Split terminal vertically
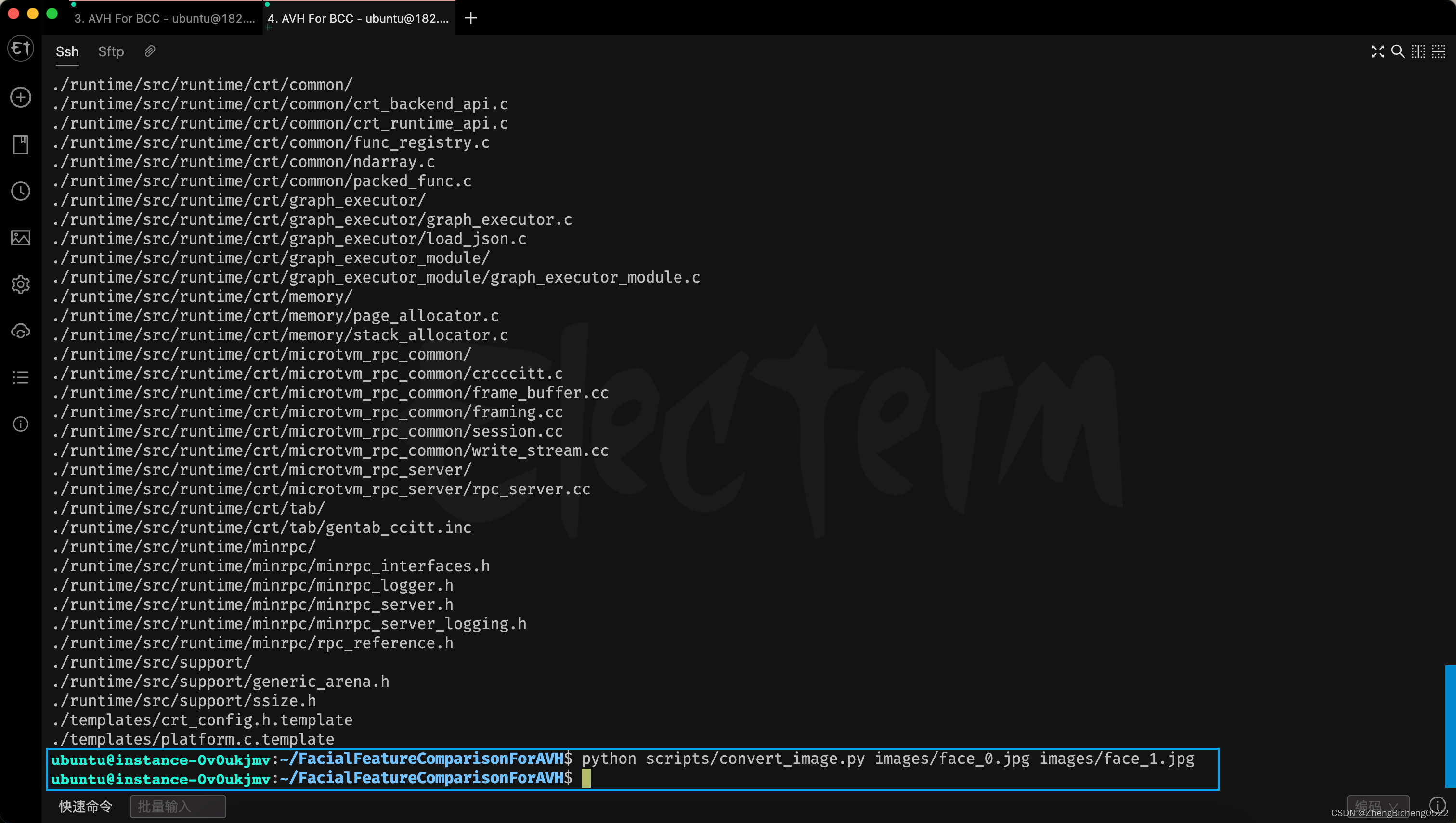 tap(1418, 52)
